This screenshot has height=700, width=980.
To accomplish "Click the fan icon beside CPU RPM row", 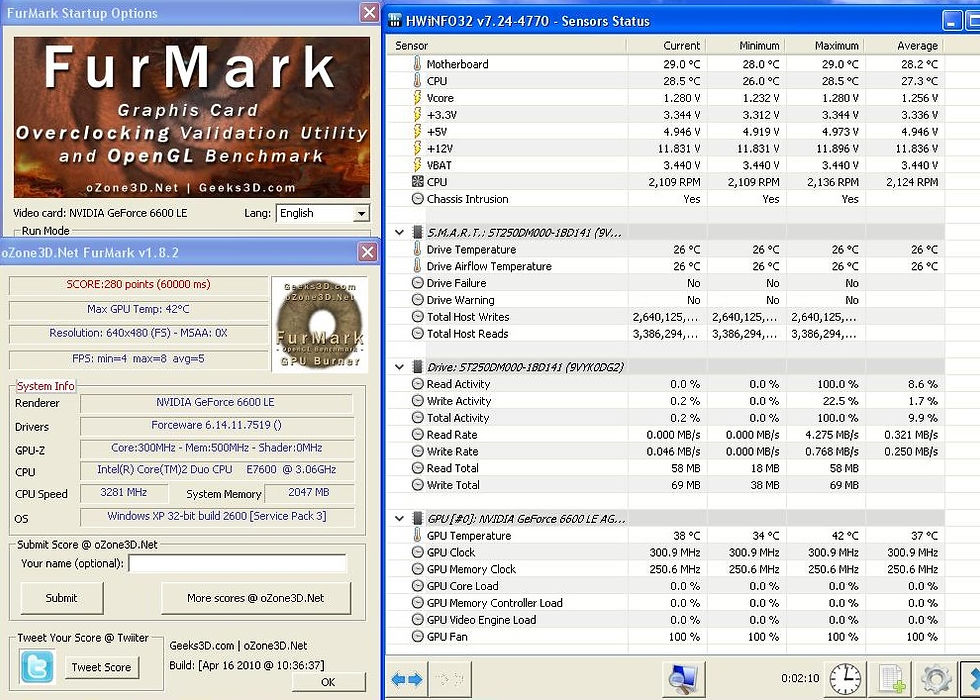I will (418, 182).
